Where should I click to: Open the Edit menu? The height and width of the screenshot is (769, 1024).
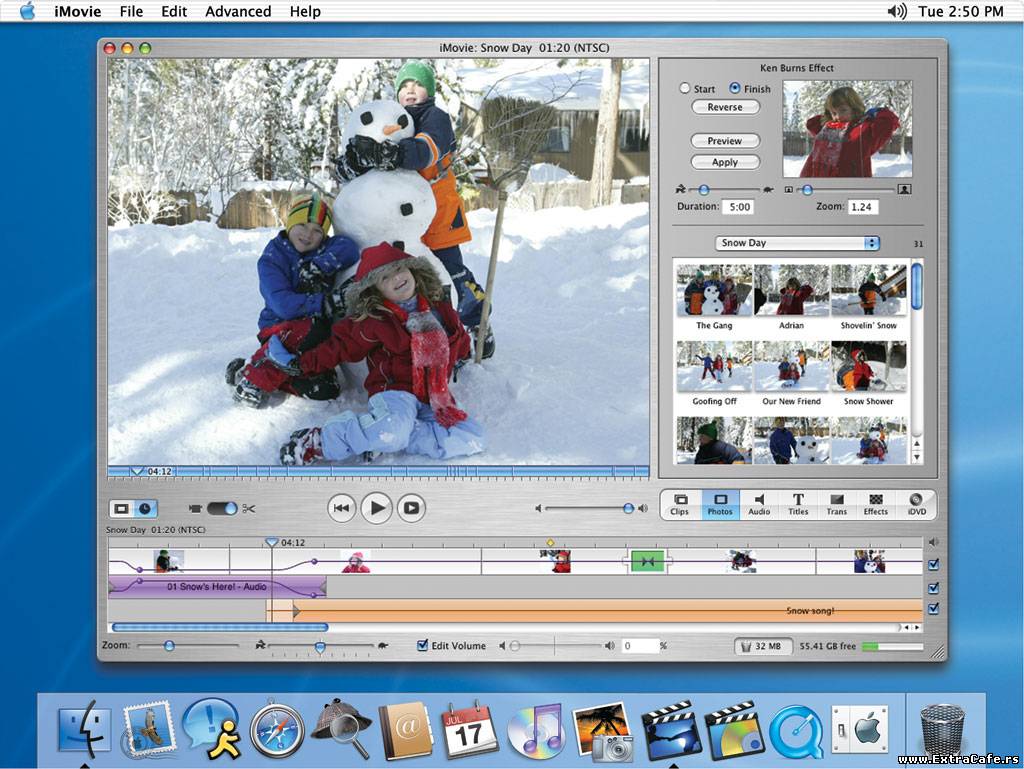pyautogui.click(x=174, y=11)
